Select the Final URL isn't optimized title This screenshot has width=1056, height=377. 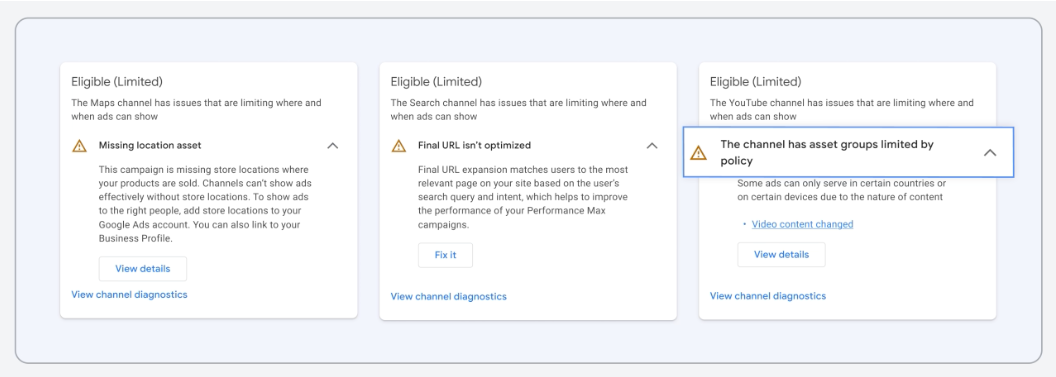click(x=474, y=145)
